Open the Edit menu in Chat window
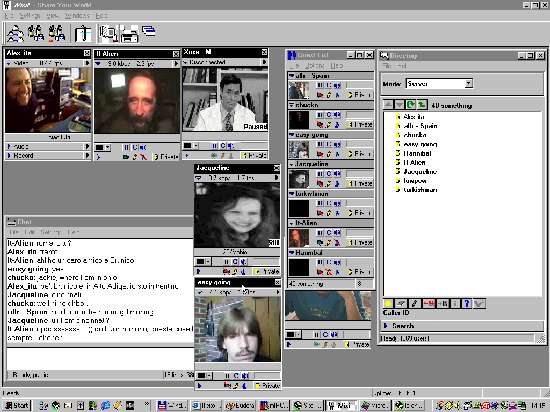 click(31, 232)
